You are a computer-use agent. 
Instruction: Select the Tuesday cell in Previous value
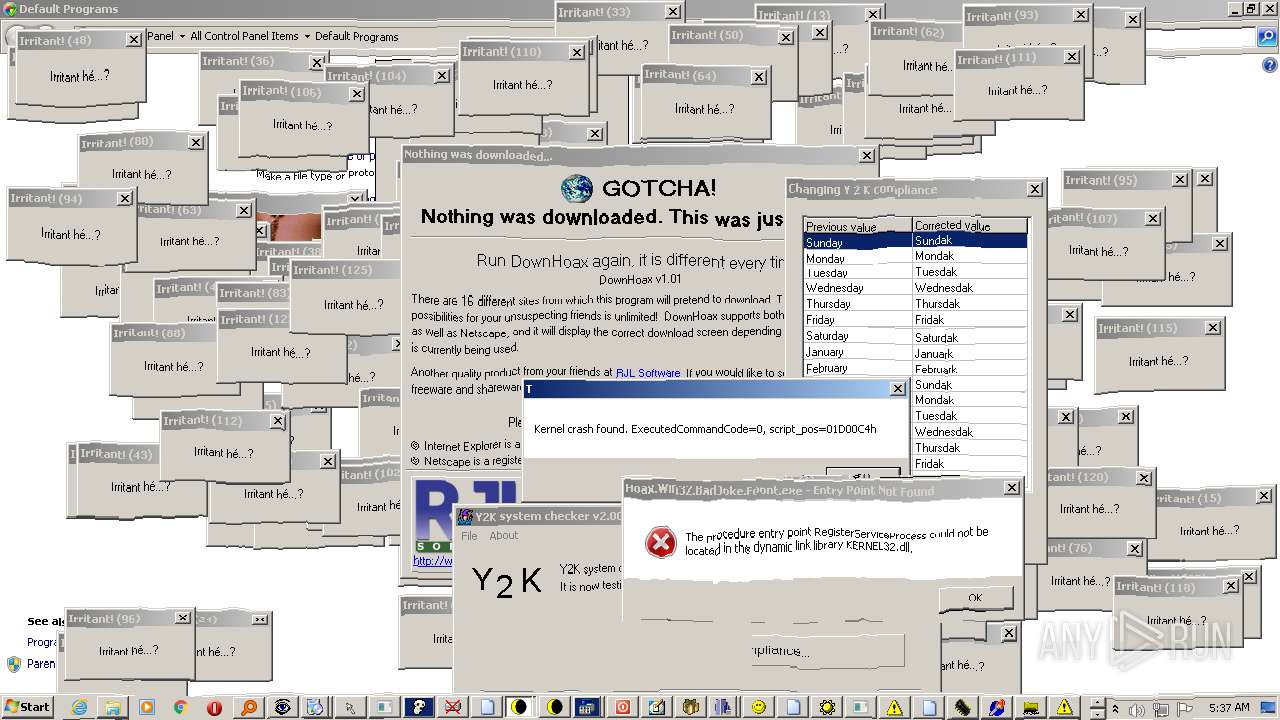click(x=858, y=273)
